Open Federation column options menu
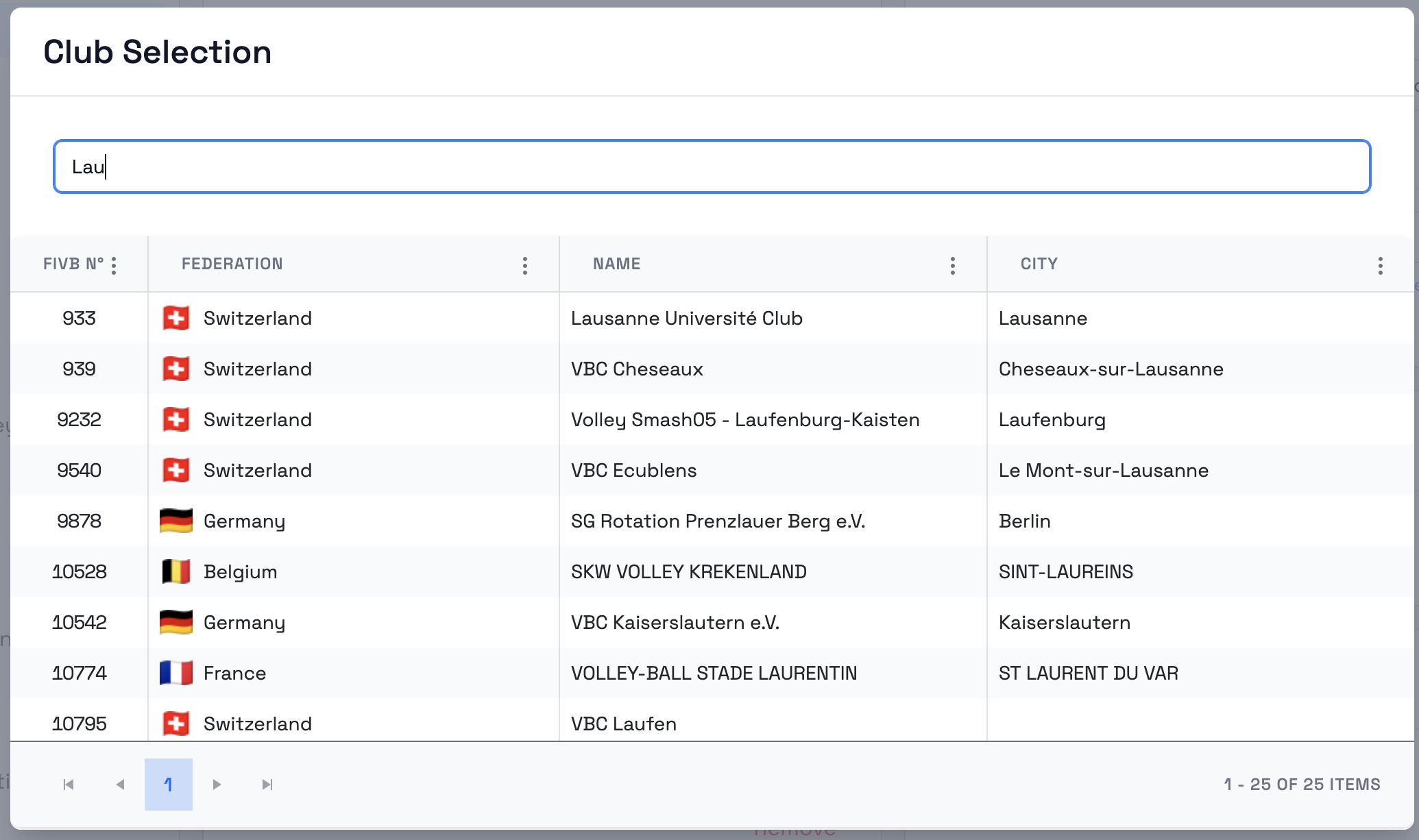This screenshot has height=840, width=1419. [x=525, y=265]
